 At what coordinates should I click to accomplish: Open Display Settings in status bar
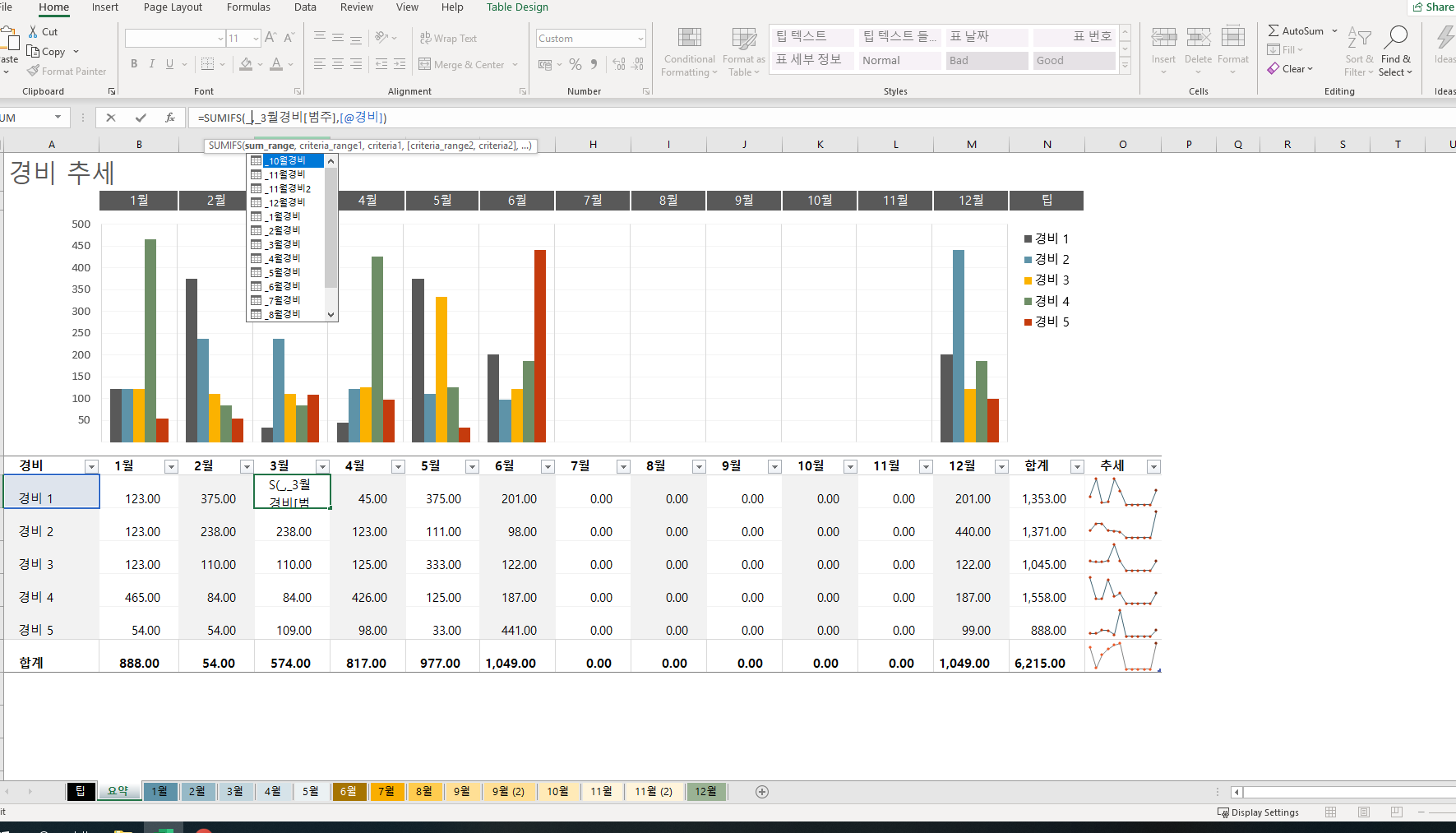(x=1258, y=812)
